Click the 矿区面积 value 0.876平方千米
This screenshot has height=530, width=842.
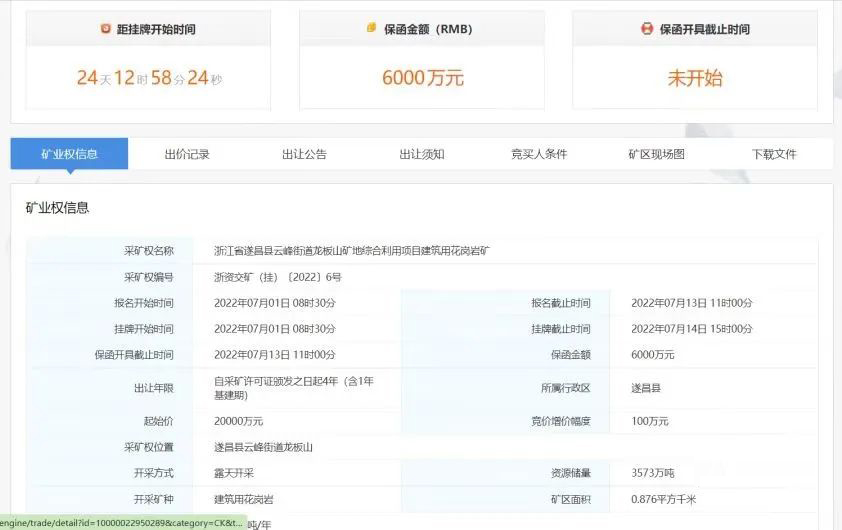(x=663, y=499)
